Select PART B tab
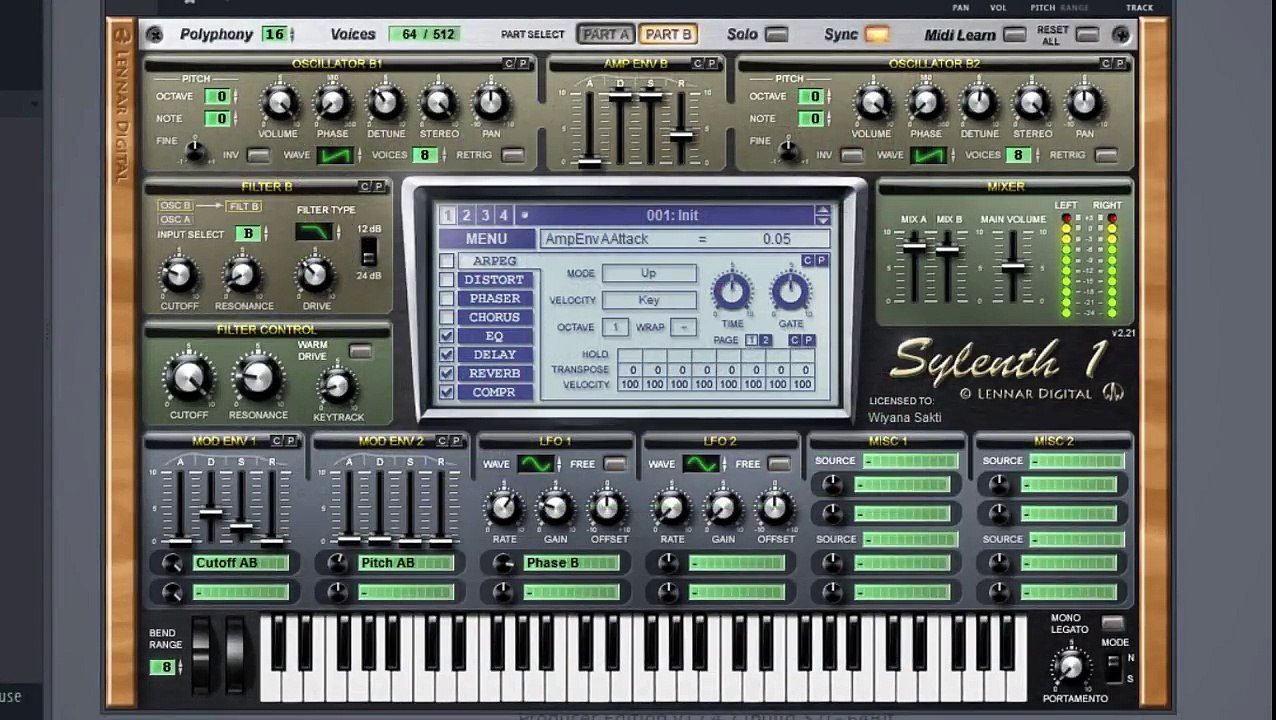The width and height of the screenshot is (1276, 720). [668, 34]
